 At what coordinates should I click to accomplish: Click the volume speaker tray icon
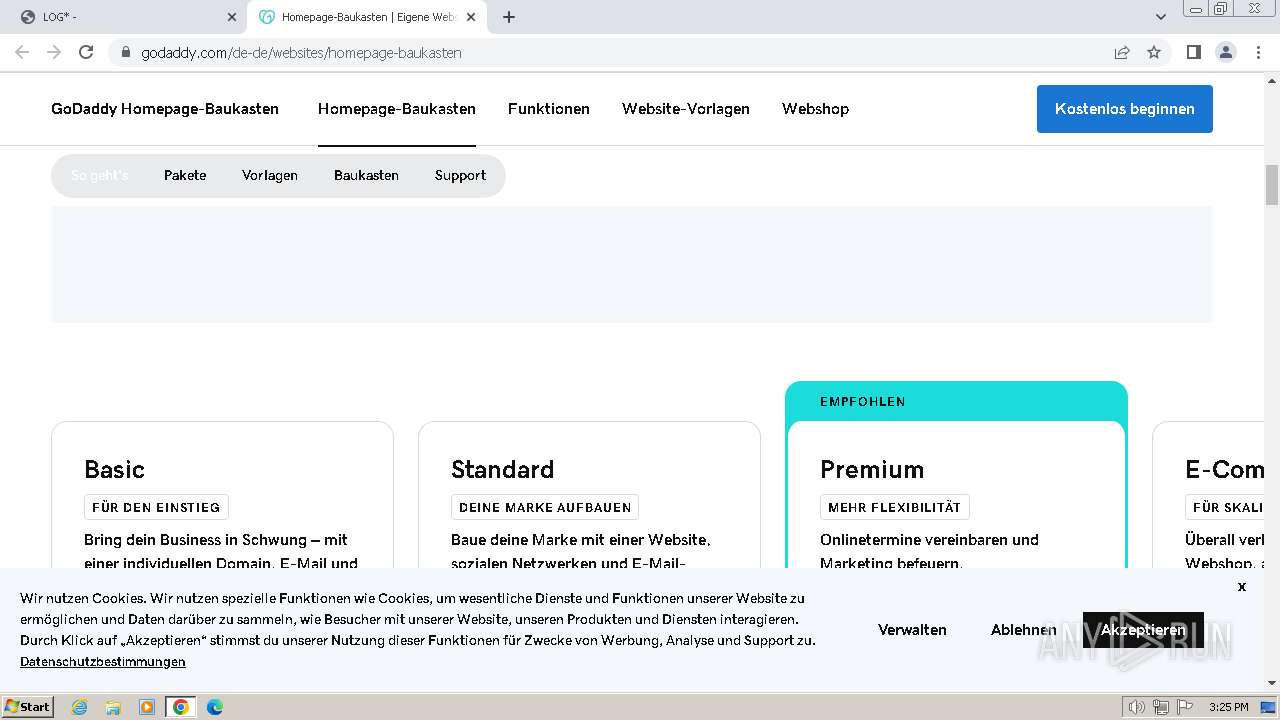[x=1137, y=707]
